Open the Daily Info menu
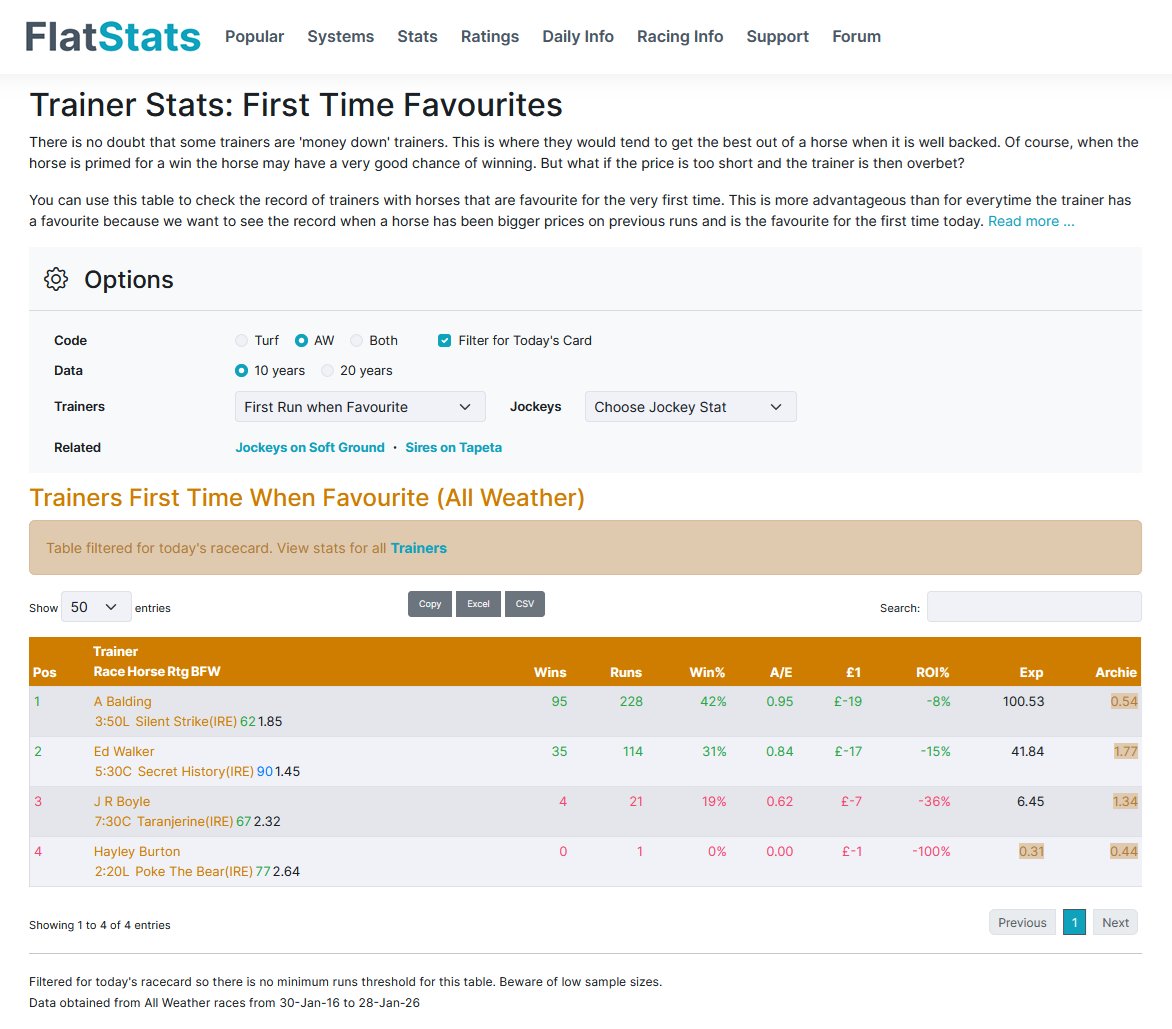The image size is (1172, 1029). point(578,37)
